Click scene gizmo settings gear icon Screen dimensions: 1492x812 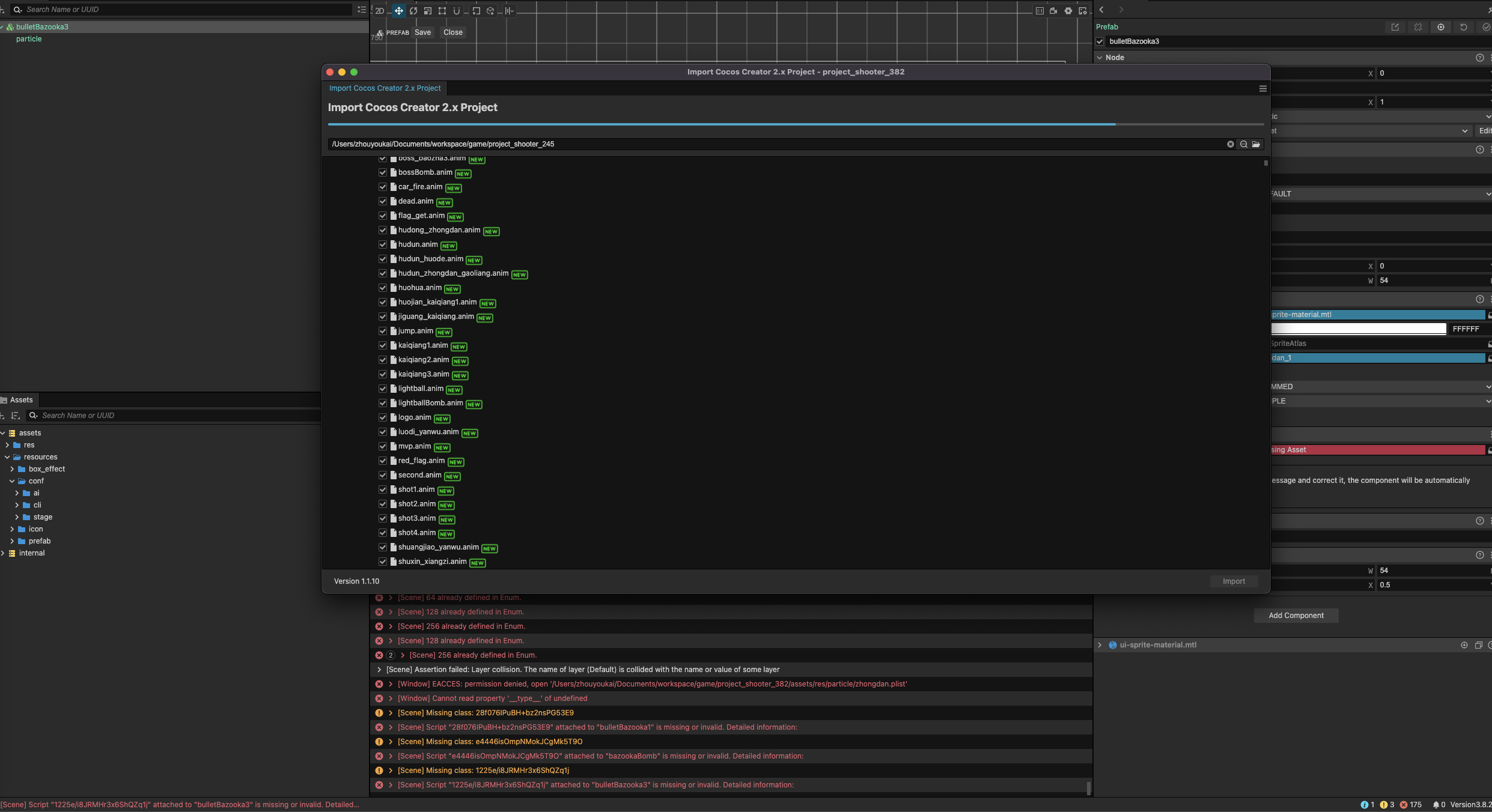[x=1068, y=11]
